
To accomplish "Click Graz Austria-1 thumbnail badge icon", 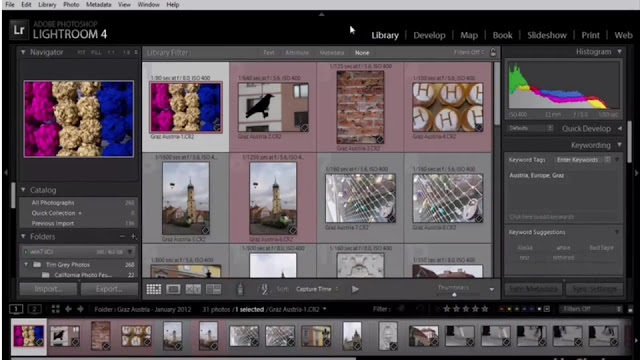I will click(217, 128).
